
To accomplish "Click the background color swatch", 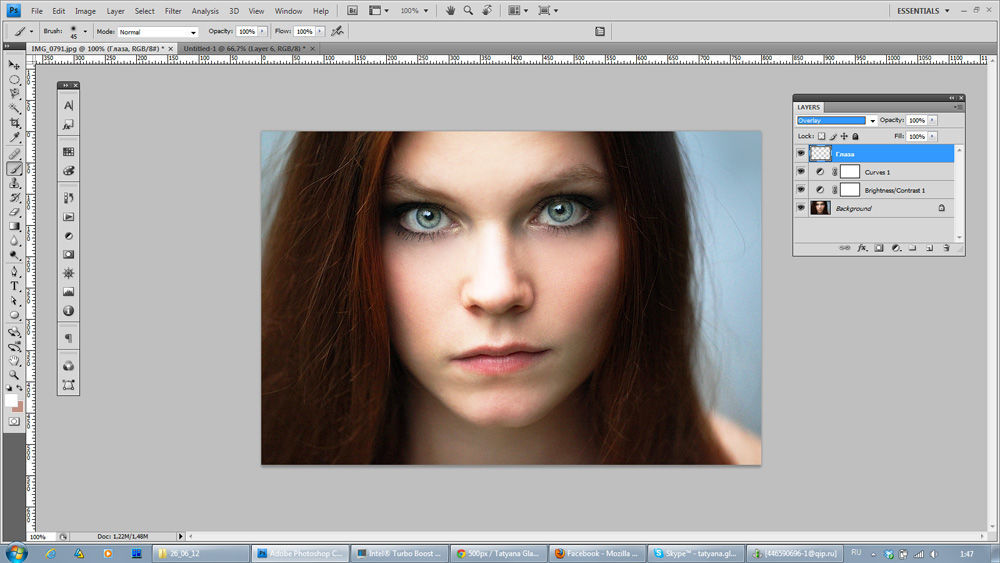I will click(18, 407).
